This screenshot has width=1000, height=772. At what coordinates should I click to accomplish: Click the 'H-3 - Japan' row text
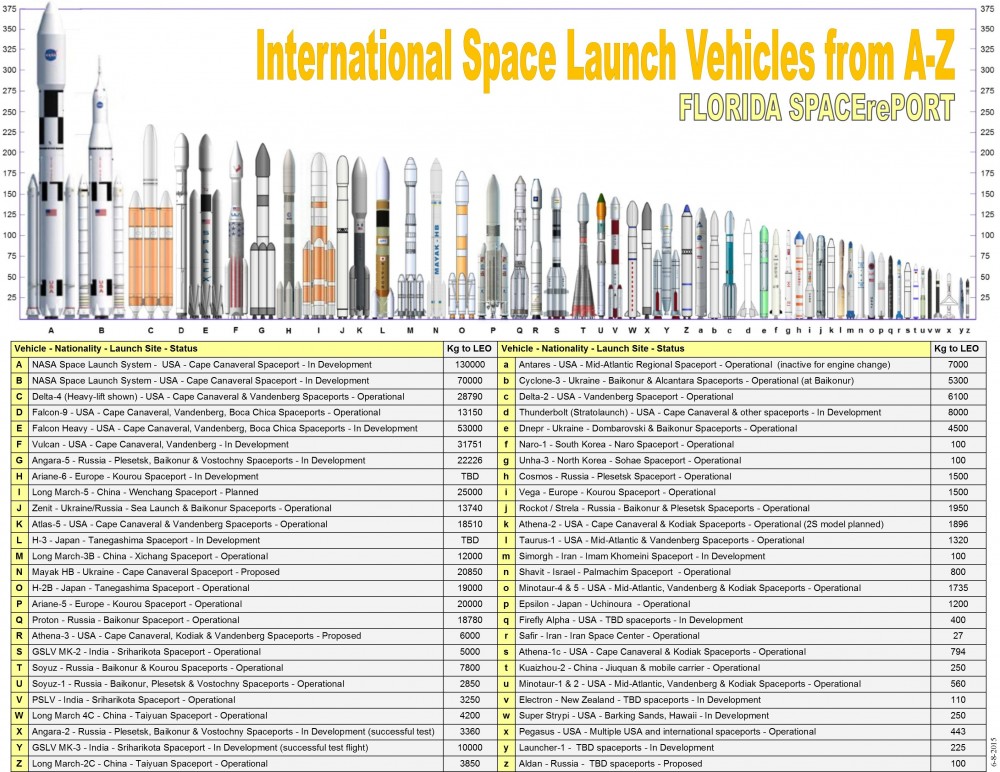tap(146, 540)
